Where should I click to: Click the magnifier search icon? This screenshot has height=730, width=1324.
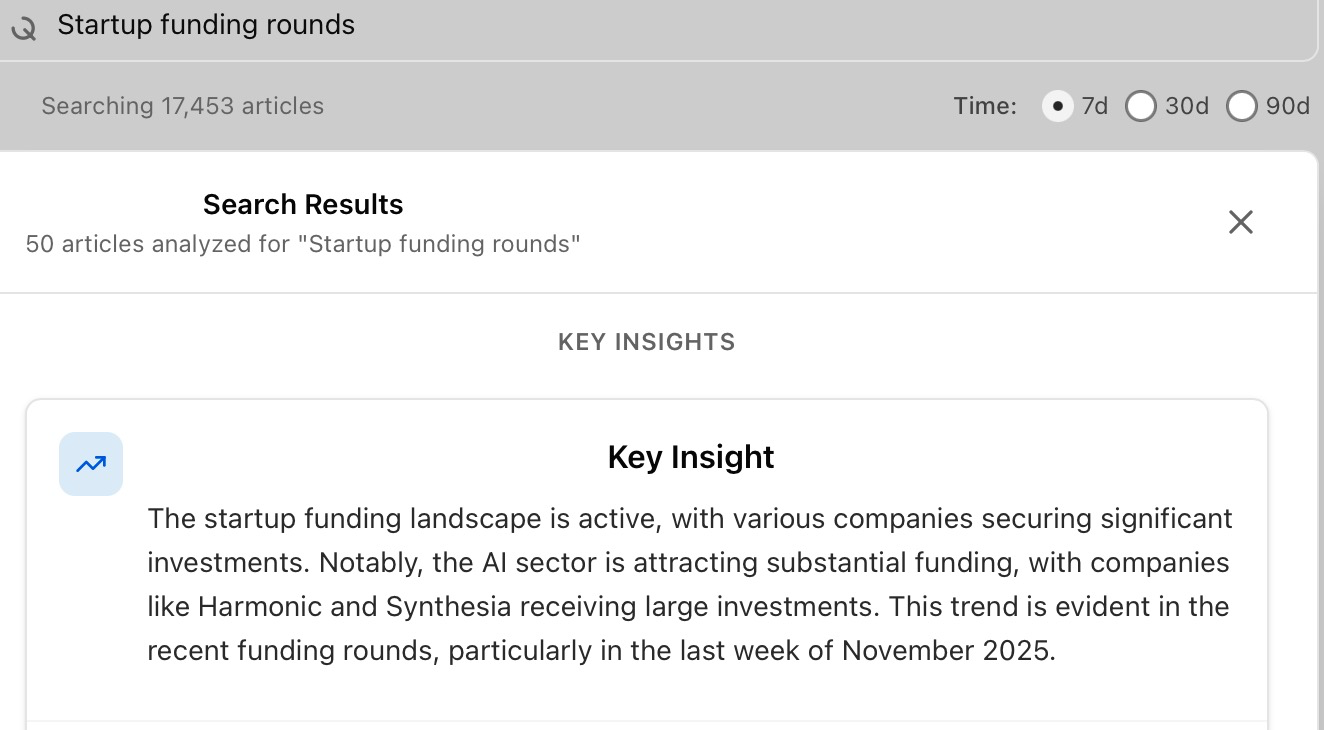click(23, 28)
